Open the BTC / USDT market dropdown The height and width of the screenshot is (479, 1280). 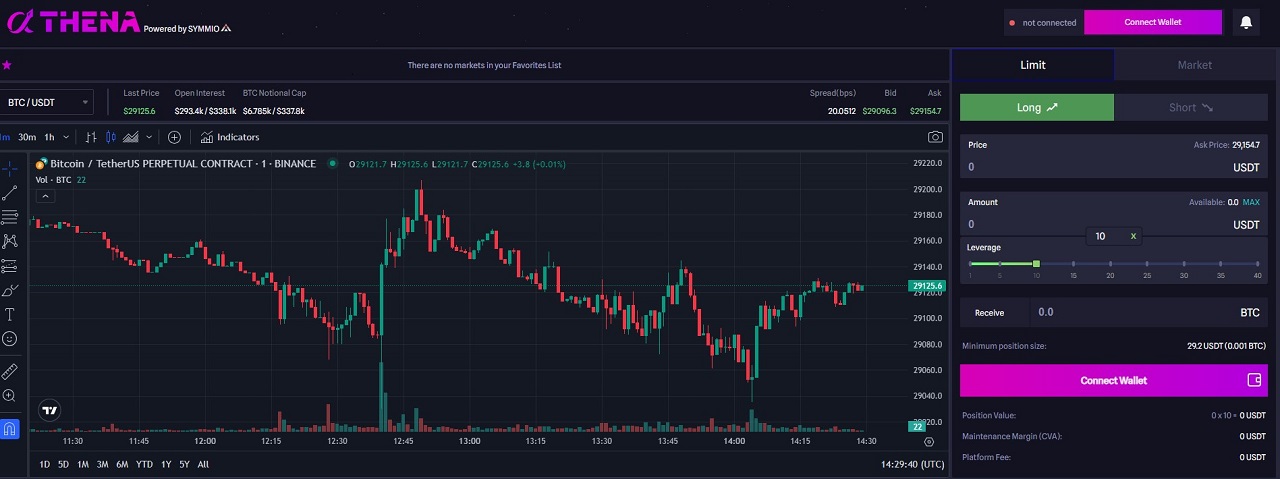[x=47, y=102]
